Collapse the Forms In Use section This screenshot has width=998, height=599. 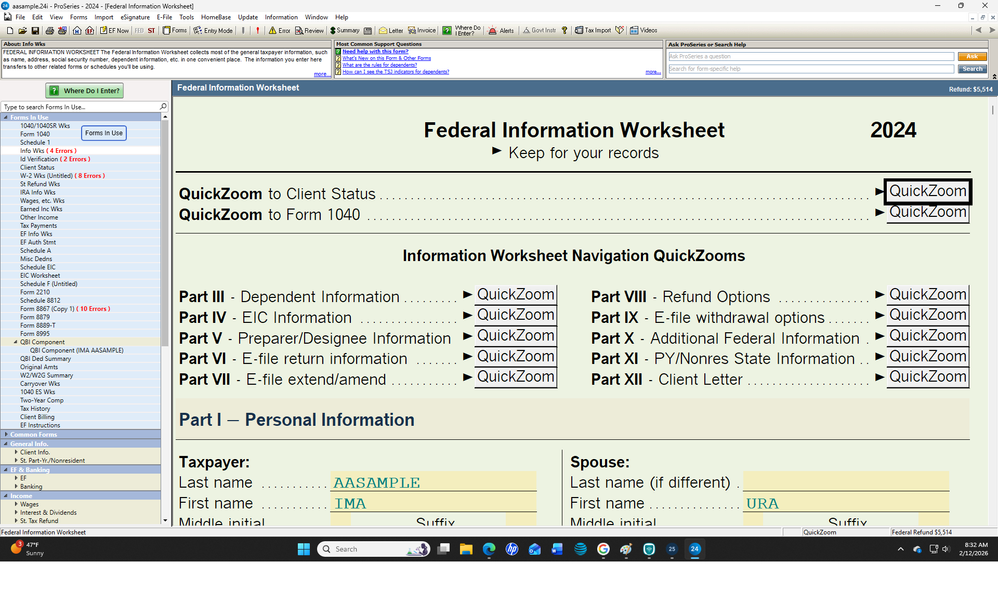[x=7, y=118]
